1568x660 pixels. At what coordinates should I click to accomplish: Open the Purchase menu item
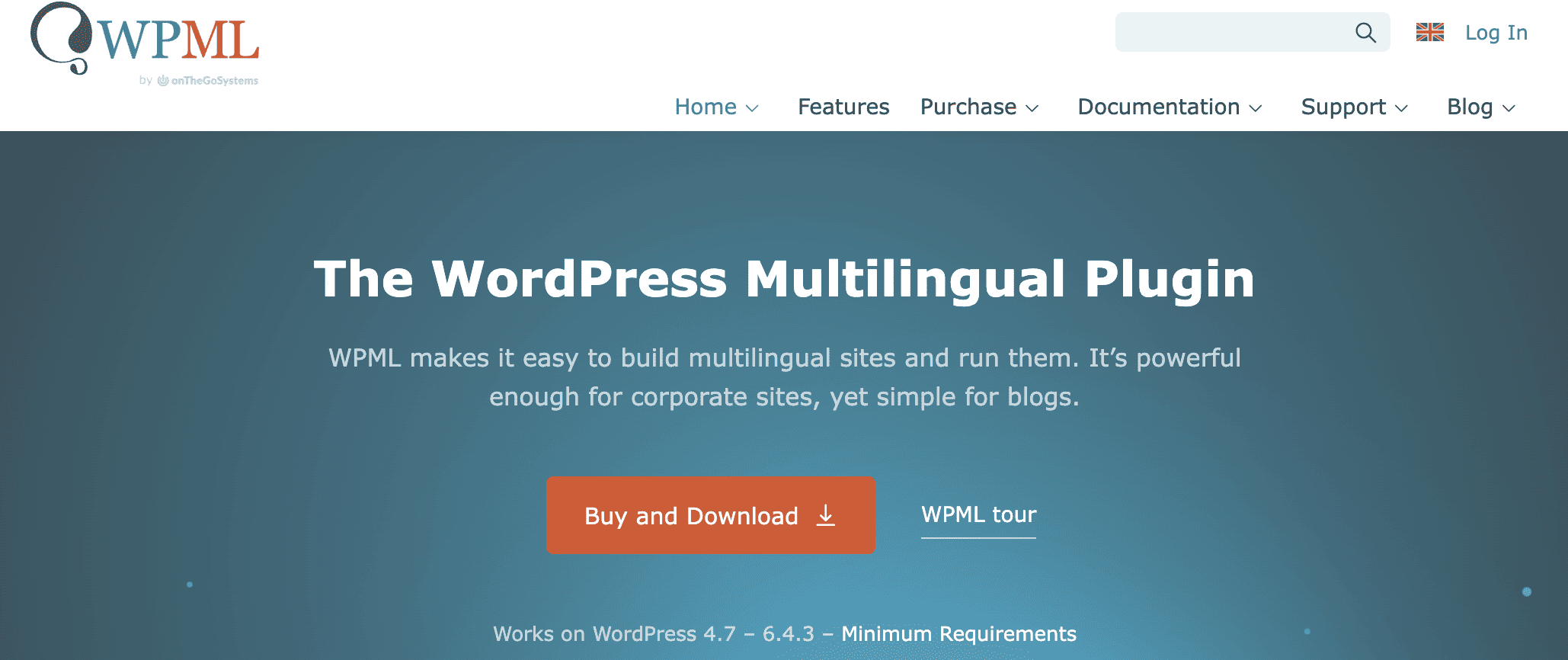pos(968,107)
